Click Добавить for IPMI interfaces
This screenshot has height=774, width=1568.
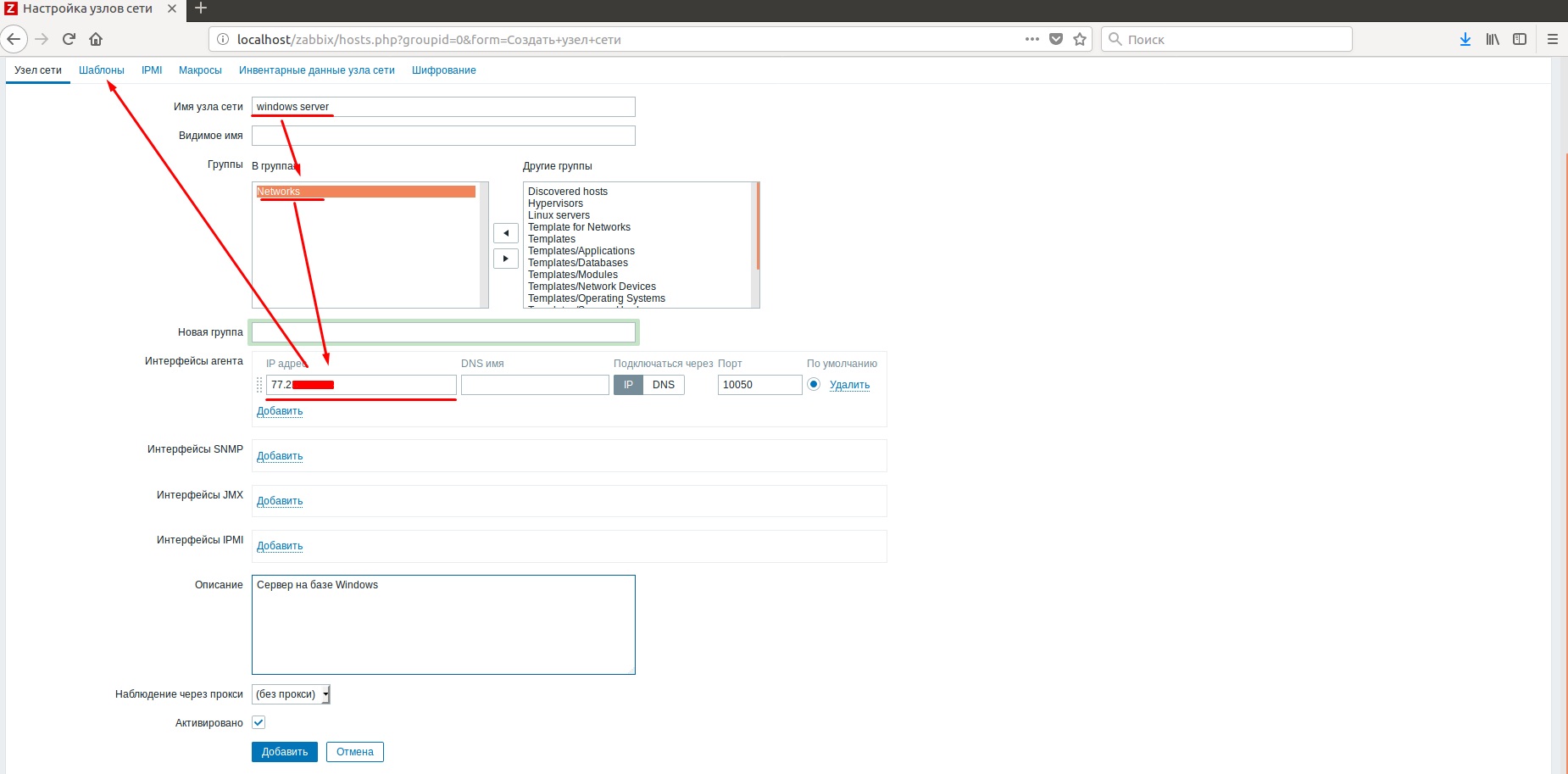(280, 546)
